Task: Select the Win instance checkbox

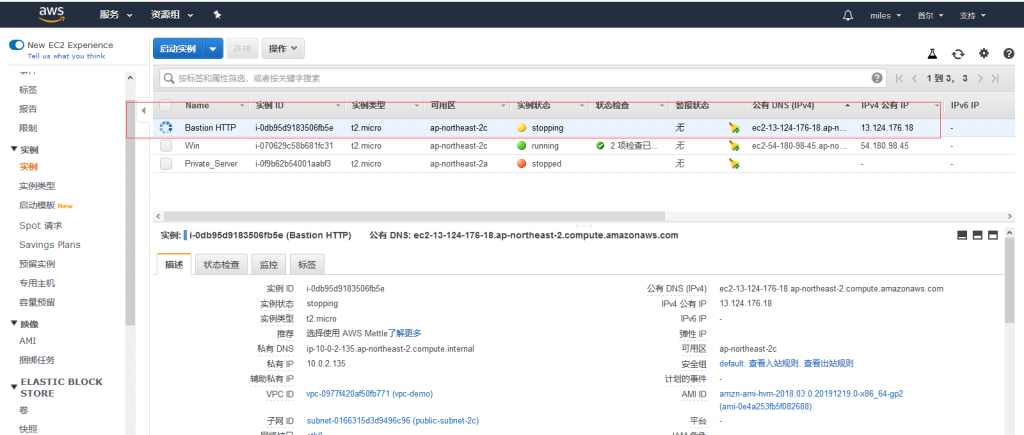Action: (x=166, y=146)
